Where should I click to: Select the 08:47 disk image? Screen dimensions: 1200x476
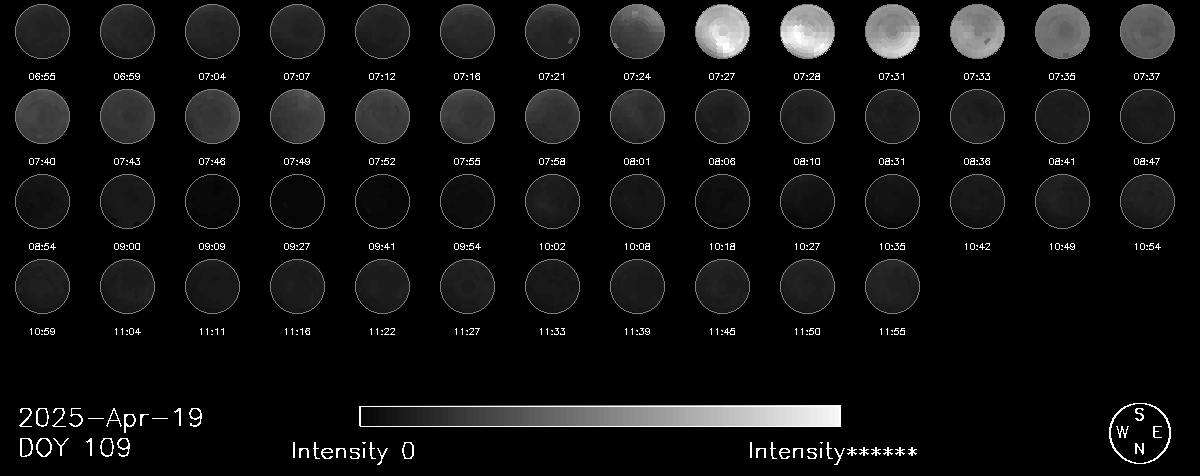tap(1148, 116)
